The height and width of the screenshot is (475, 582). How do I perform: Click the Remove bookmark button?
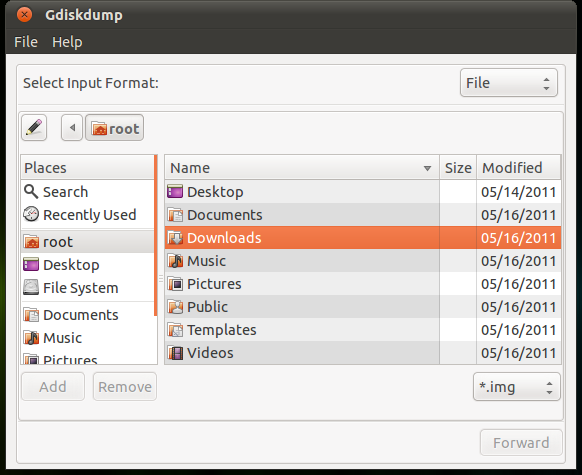125,387
